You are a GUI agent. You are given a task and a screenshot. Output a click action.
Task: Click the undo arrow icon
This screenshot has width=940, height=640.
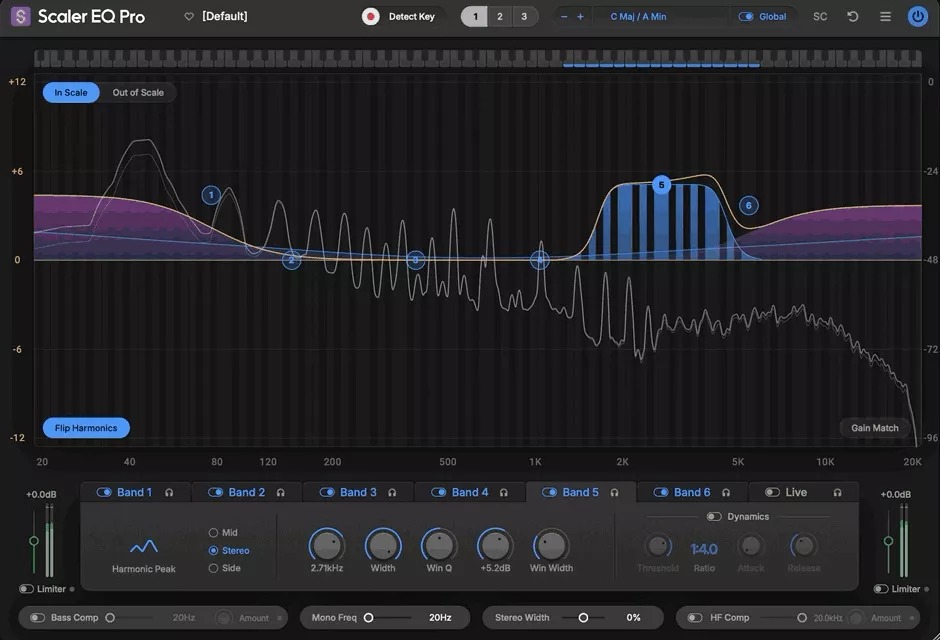point(852,17)
